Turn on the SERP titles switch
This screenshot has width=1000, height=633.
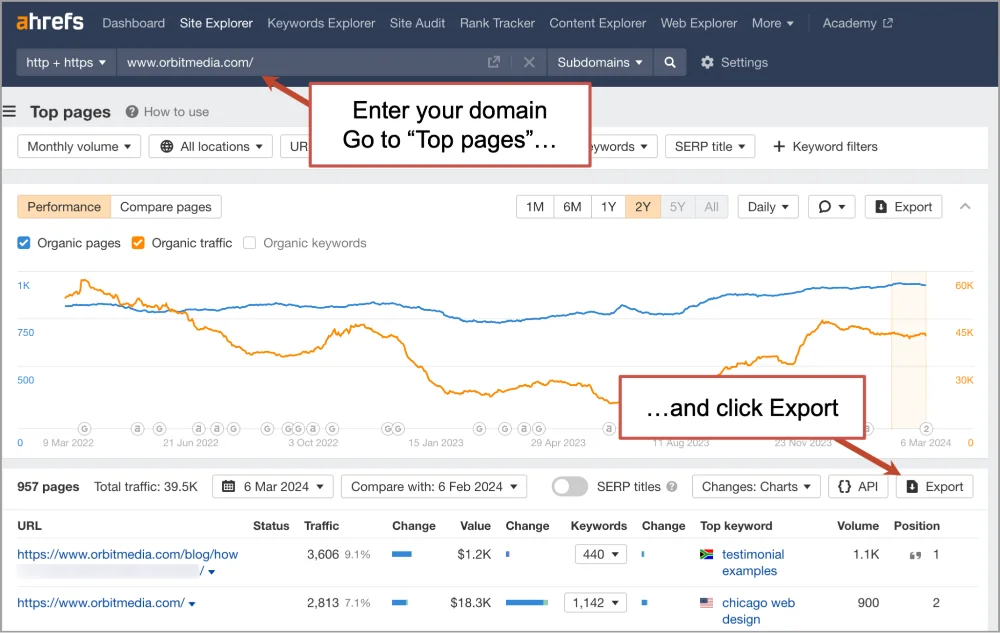coord(570,486)
